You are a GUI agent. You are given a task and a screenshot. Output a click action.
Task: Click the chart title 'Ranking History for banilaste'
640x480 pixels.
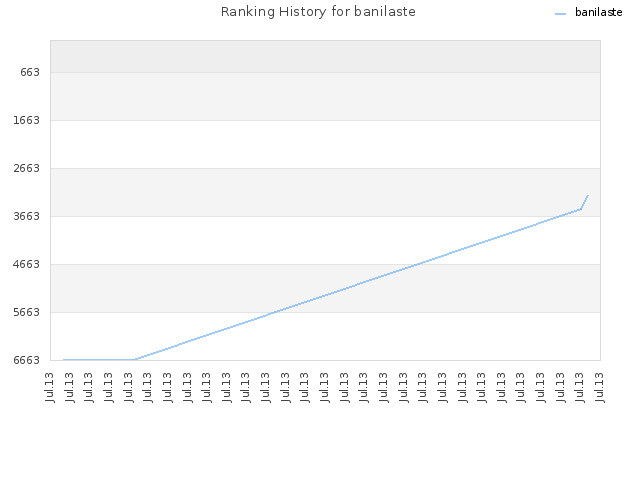[x=318, y=12]
